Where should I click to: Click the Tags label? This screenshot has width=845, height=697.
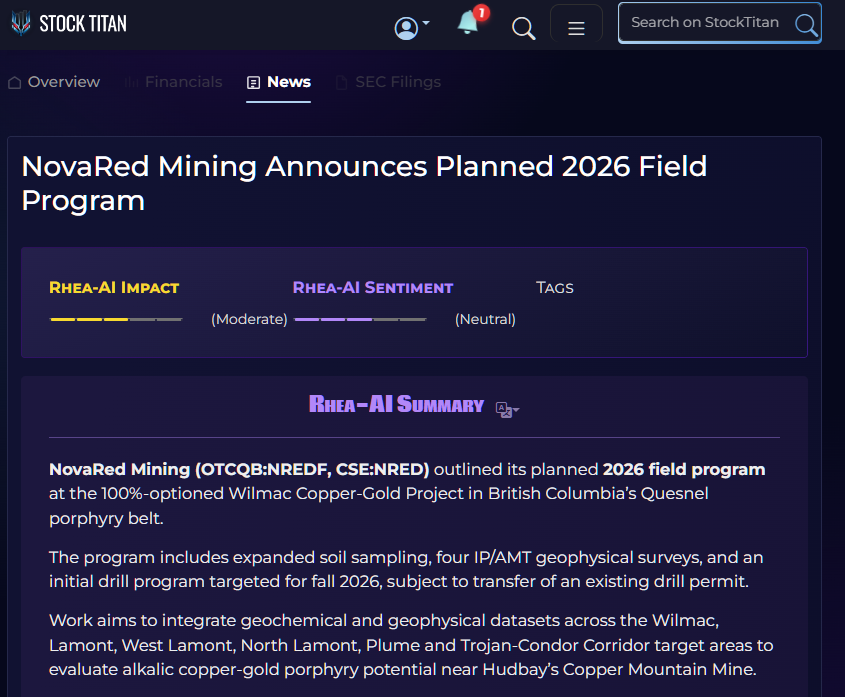(x=555, y=287)
